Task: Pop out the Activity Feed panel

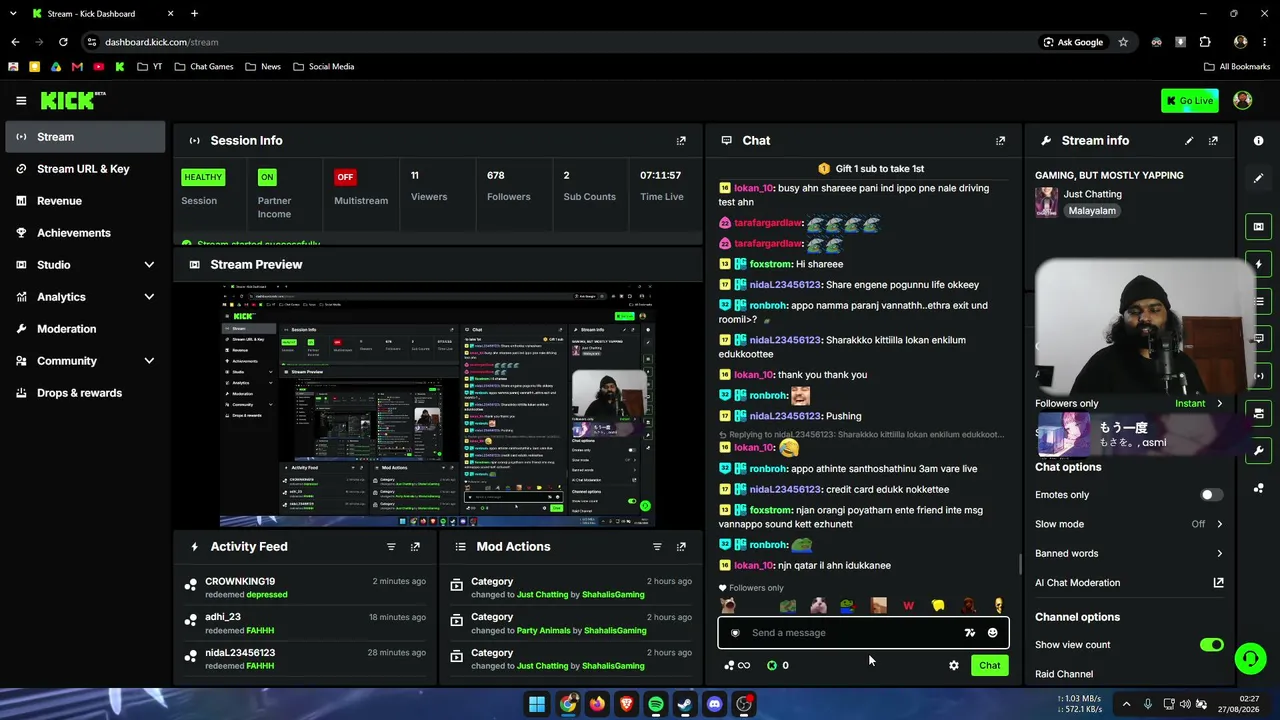Action: [415, 547]
